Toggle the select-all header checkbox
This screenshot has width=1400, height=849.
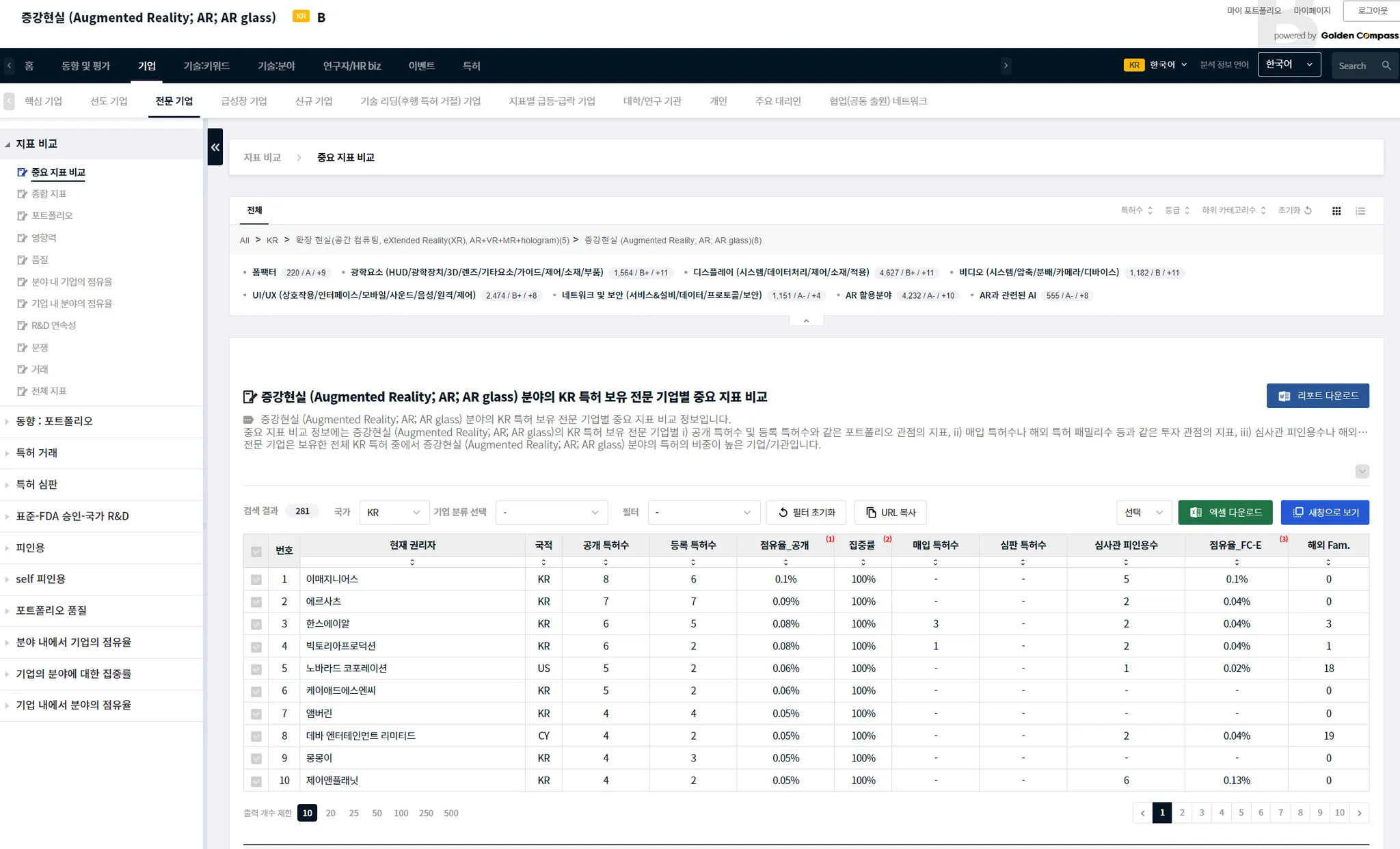click(256, 551)
